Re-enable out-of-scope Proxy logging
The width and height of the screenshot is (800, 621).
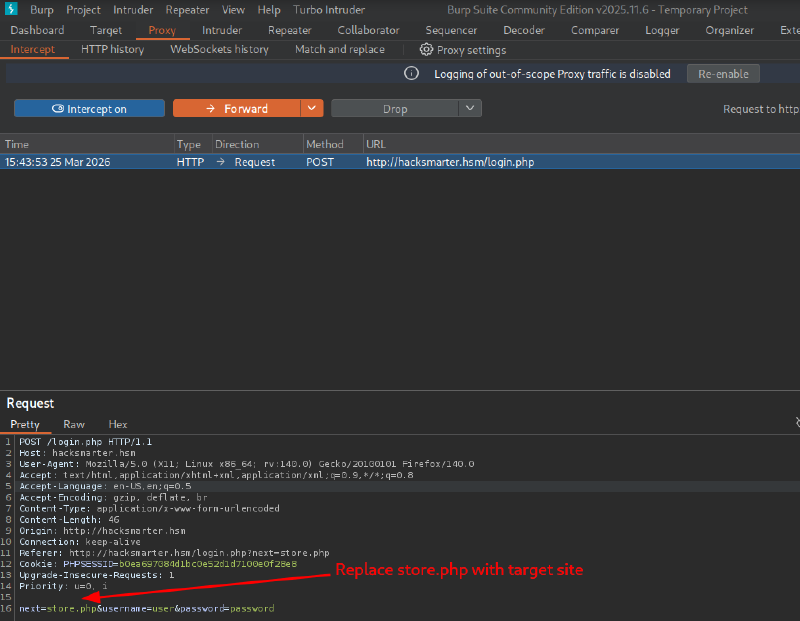point(723,74)
